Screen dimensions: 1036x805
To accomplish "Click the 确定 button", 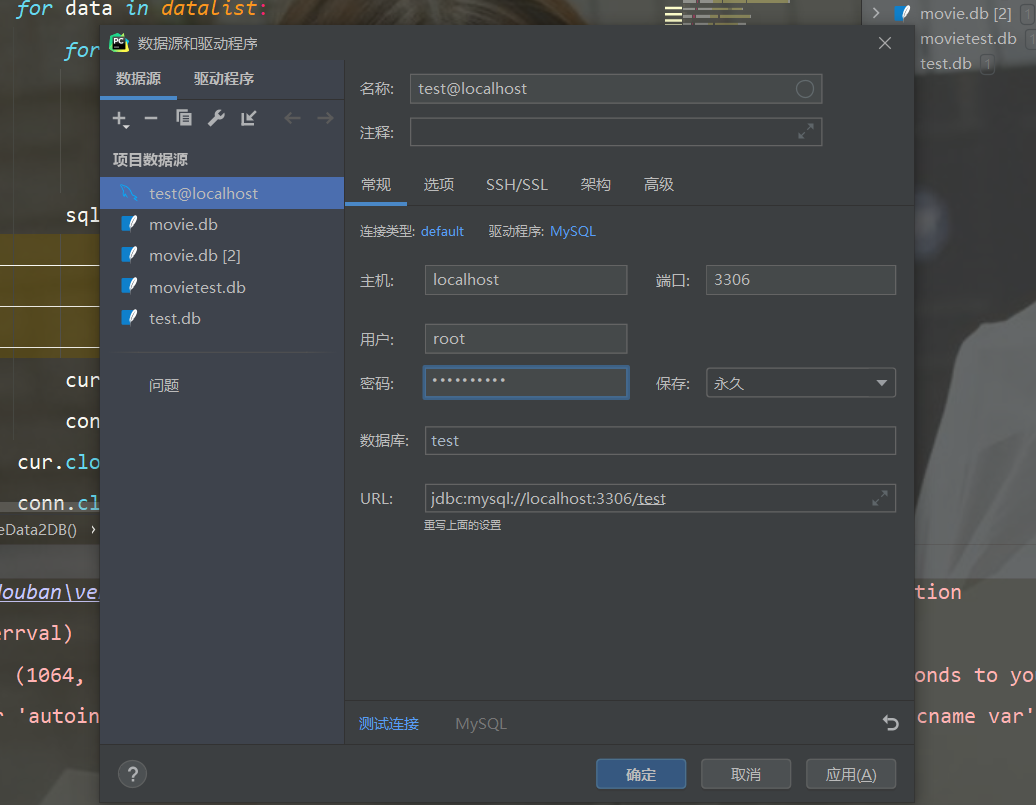I will [x=641, y=774].
